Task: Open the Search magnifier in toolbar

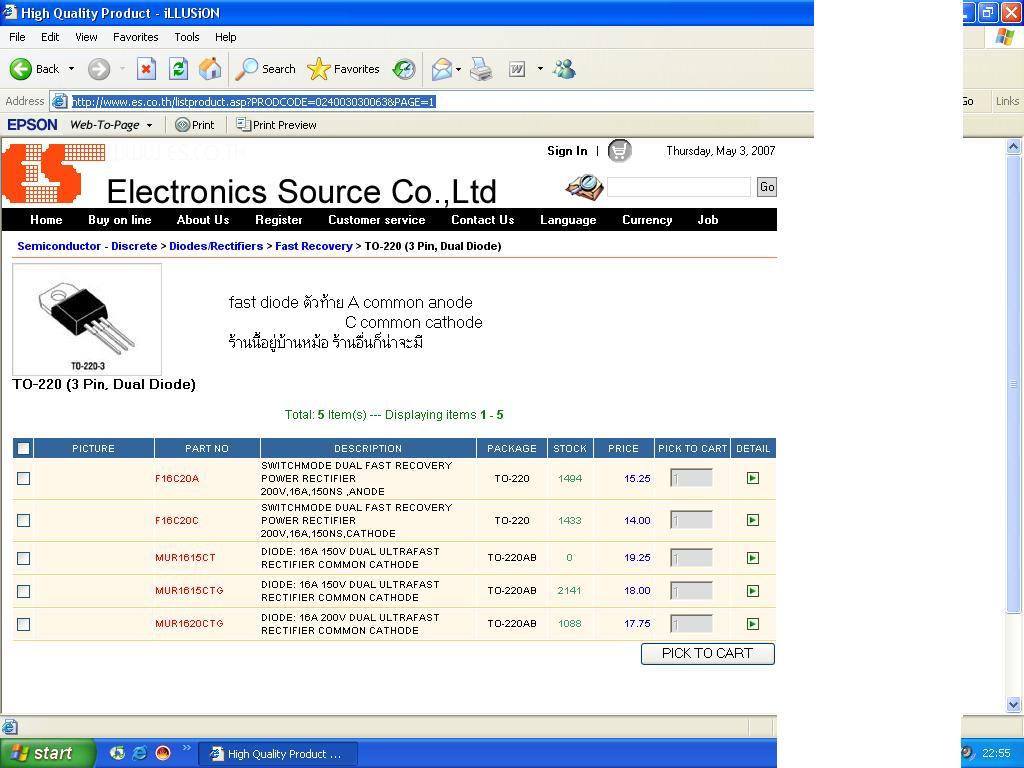Action: click(x=246, y=69)
